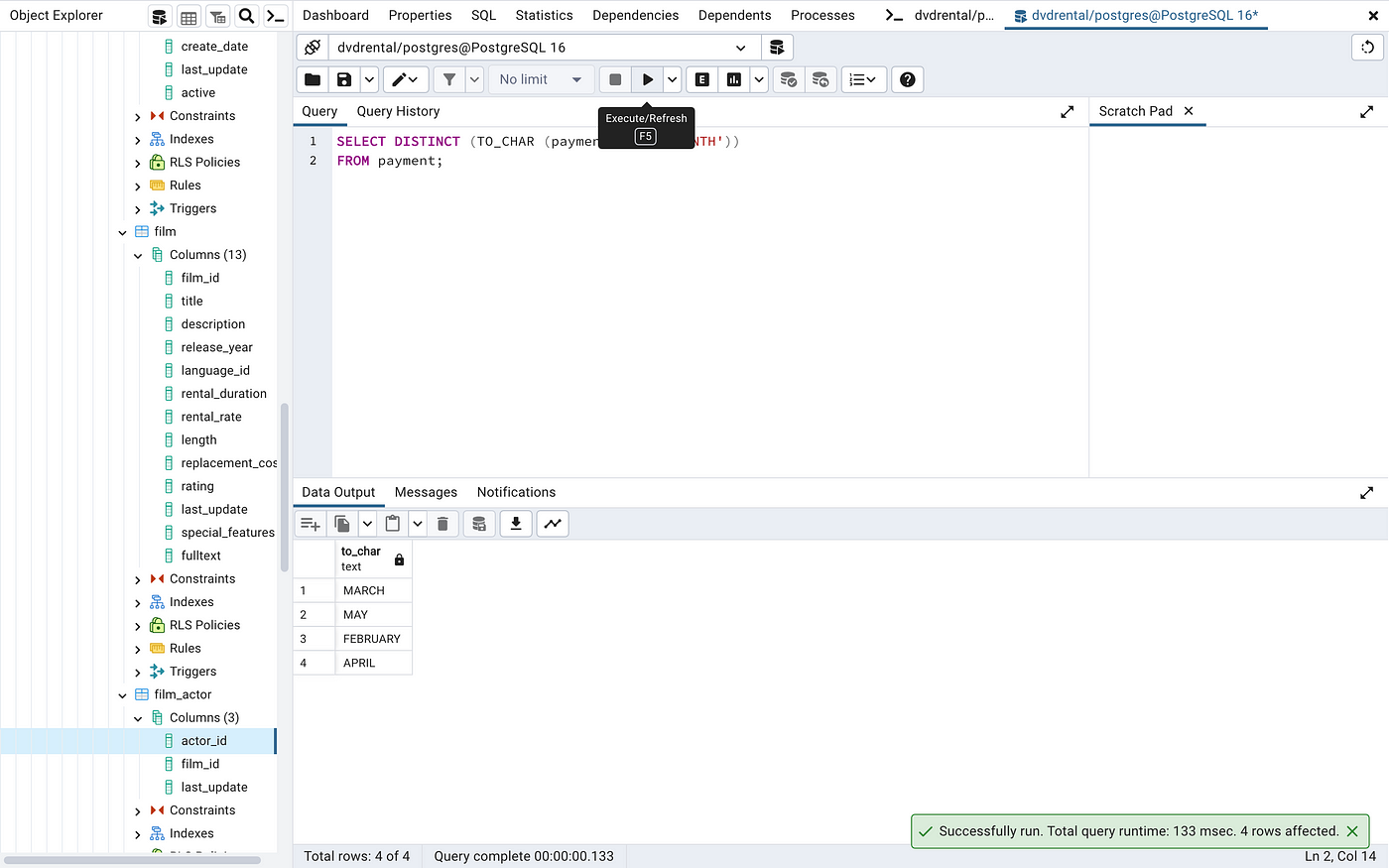The width and height of the screenshot is (1389, 868).
Task: Click the Paste clipboard icon
Action: [393, 524]
